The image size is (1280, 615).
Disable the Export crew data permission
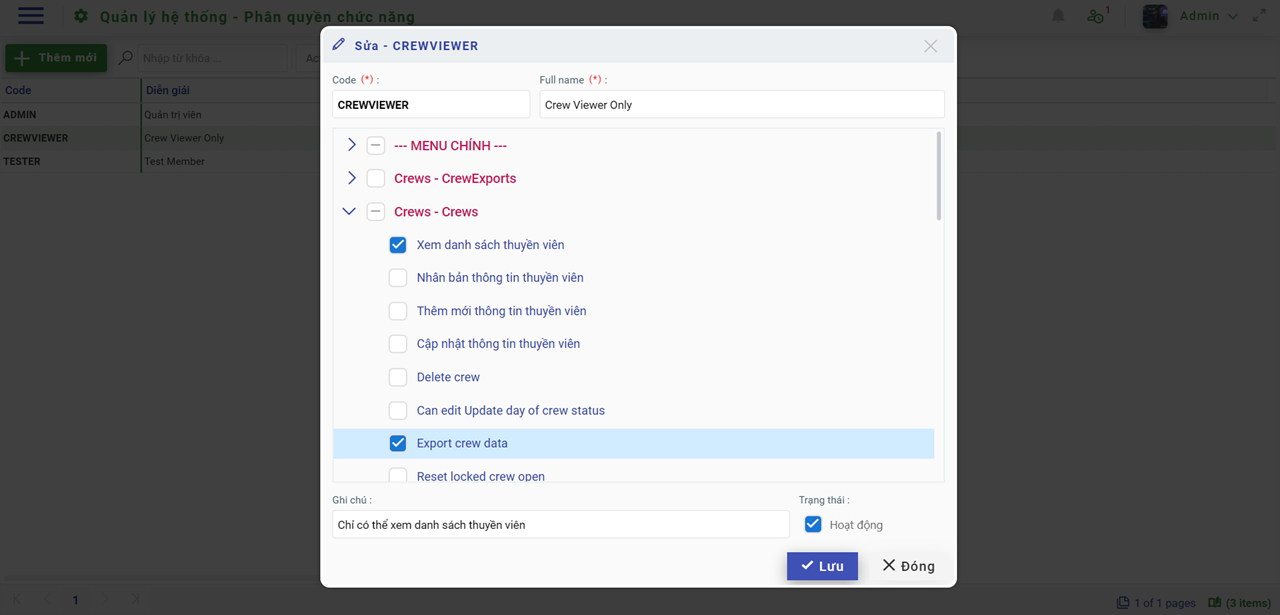(398, 443)
